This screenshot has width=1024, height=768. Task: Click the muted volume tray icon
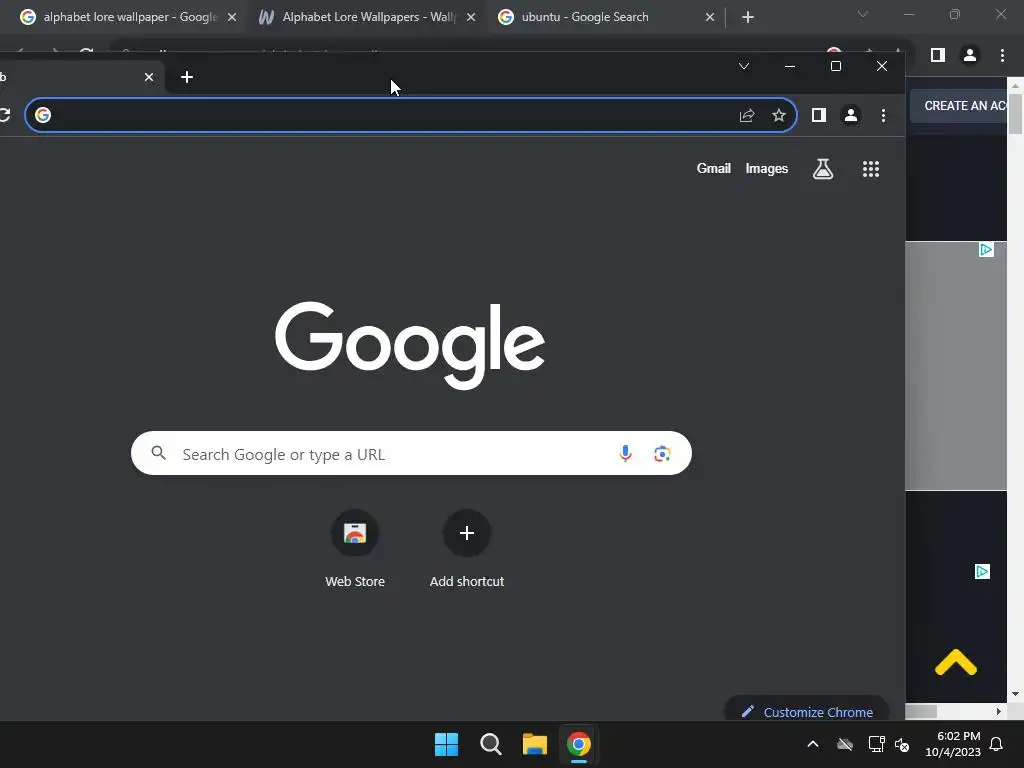[902, 744]
